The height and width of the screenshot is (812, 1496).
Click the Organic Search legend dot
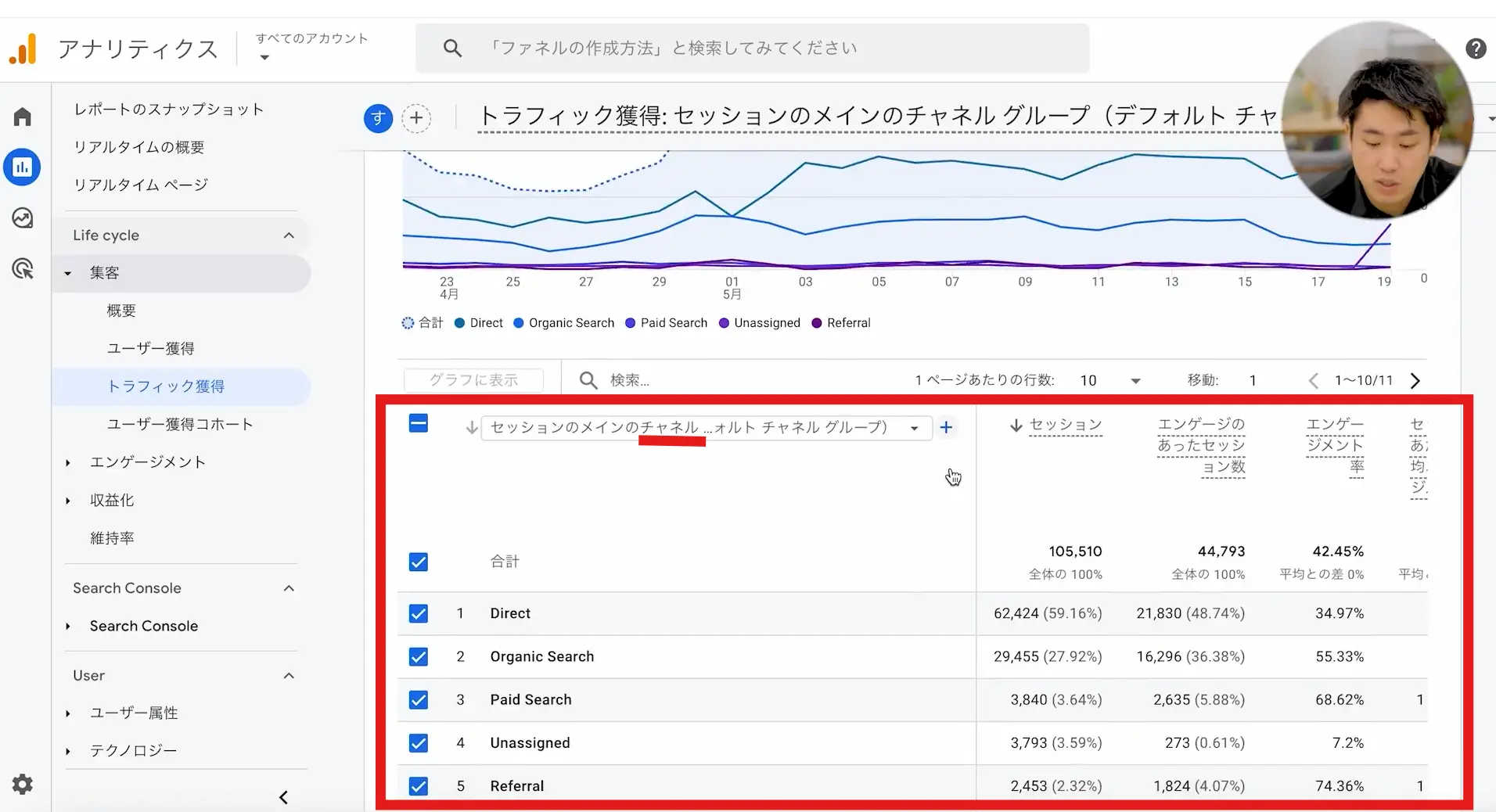[518, 323]
